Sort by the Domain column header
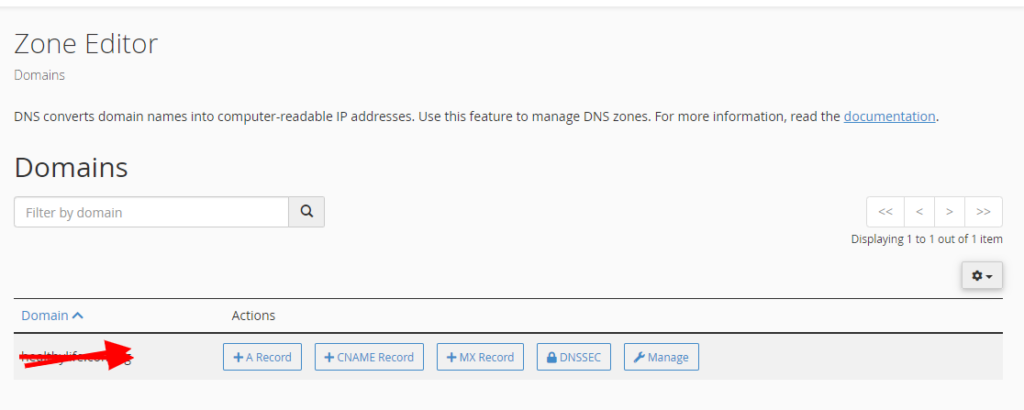 coord(45,315)
